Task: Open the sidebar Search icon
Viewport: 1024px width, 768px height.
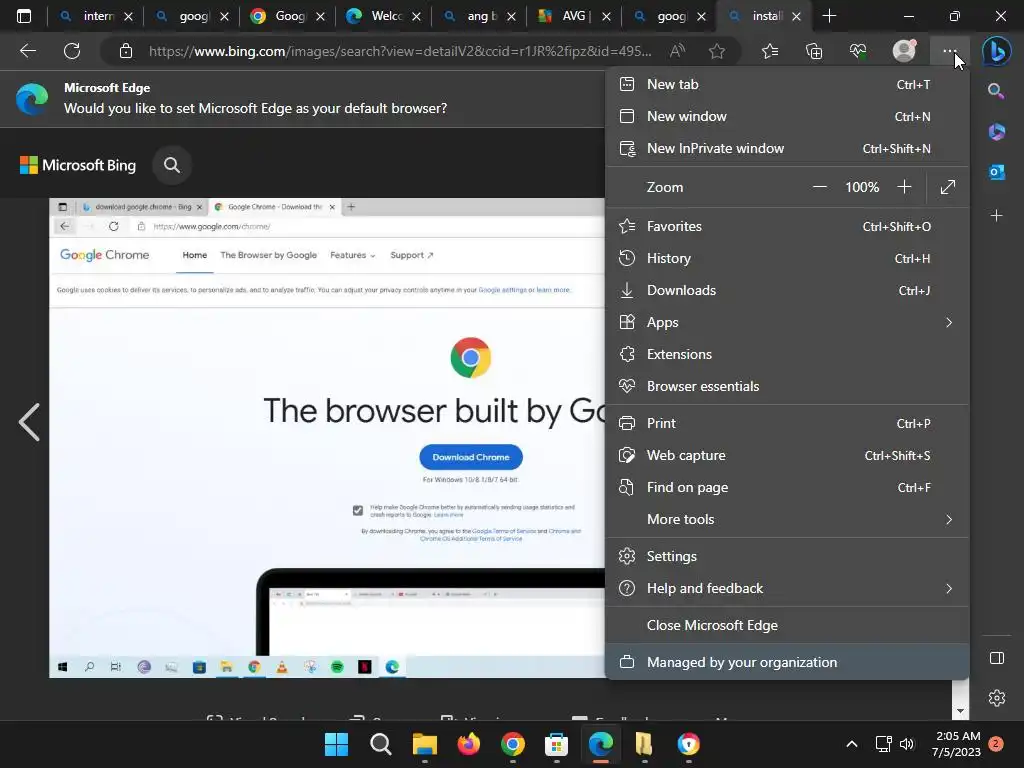Action: [x=996, y=91]
